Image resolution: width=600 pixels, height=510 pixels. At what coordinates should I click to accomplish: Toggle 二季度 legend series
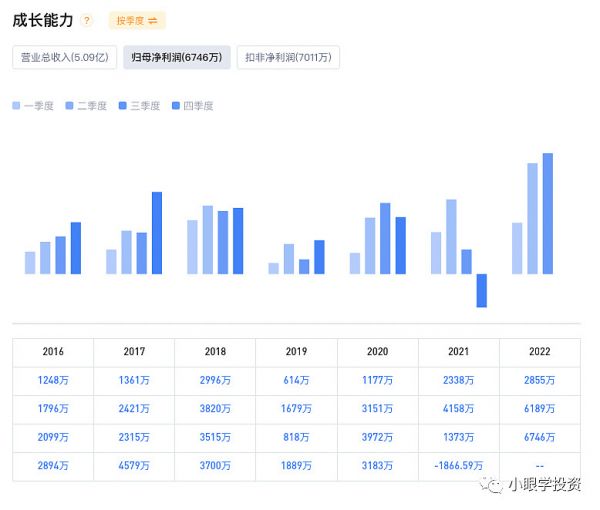click(88, 106)
